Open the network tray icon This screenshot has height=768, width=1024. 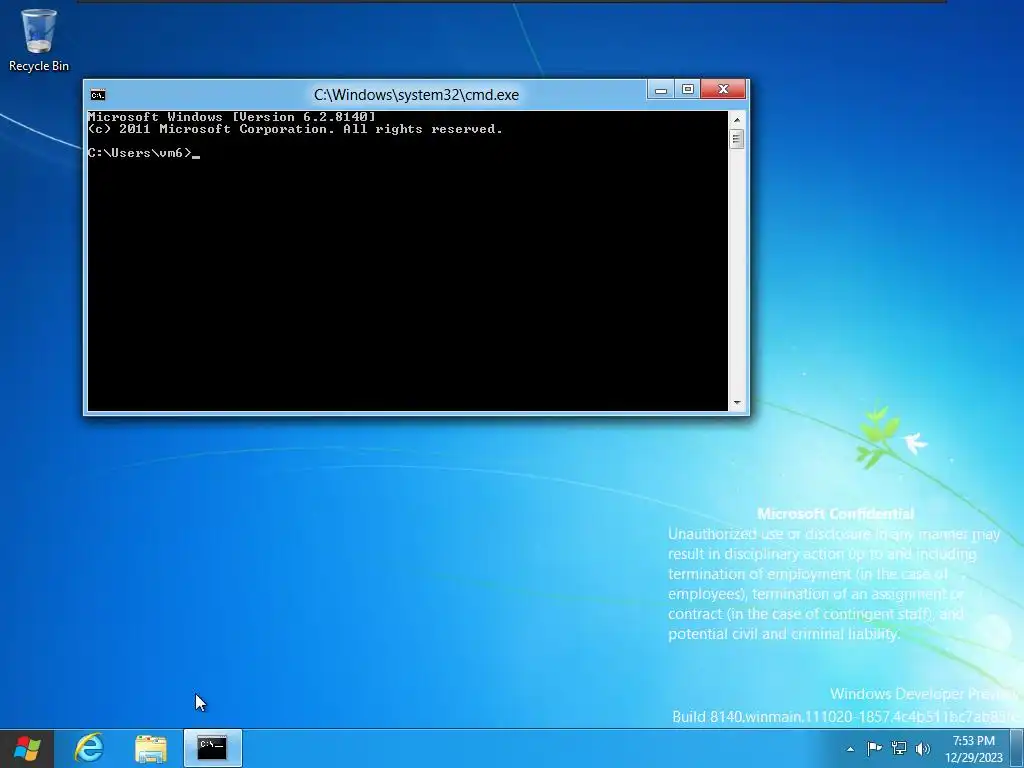coord(899,748)
